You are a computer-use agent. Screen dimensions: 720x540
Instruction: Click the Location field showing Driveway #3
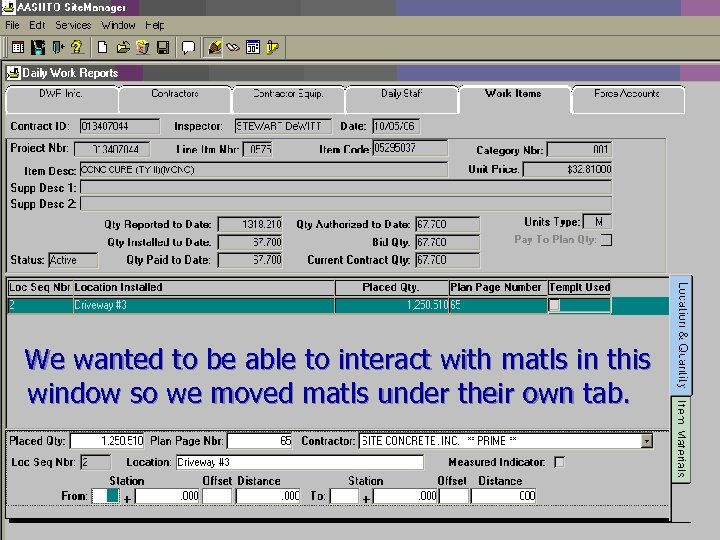(x=300, y=462)
